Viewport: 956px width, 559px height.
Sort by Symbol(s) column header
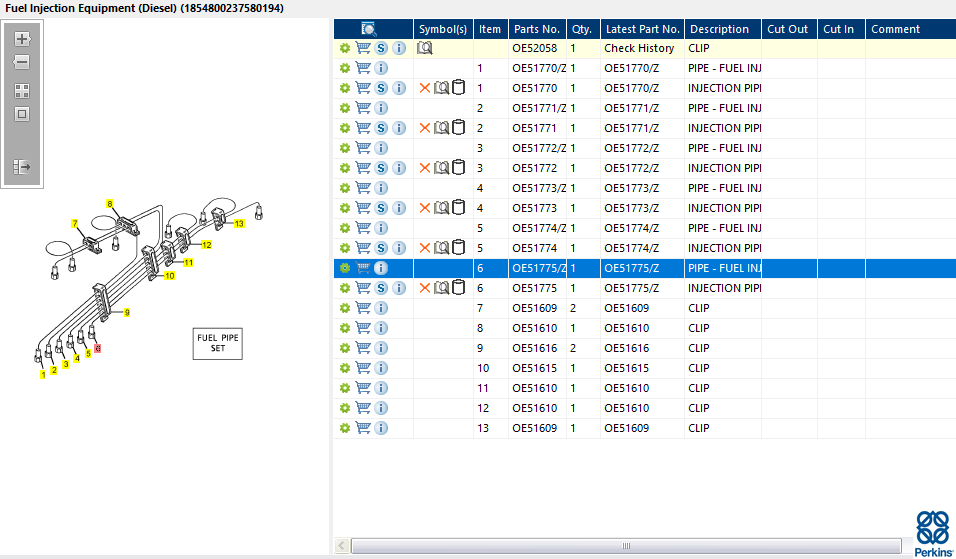coord(443,29)
